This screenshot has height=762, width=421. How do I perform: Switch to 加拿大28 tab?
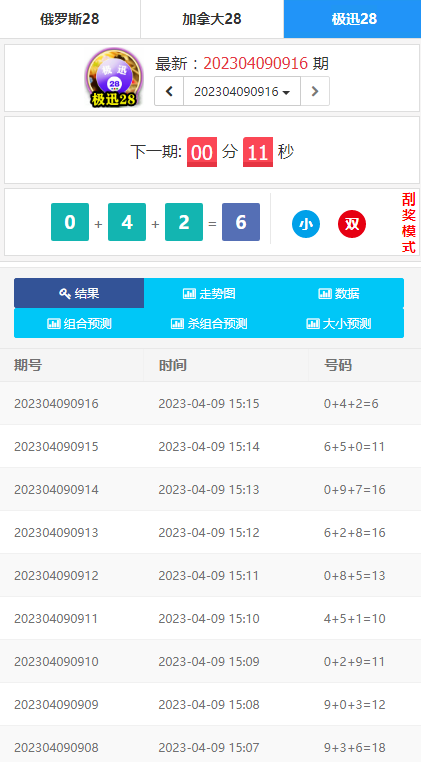(212, 19)
